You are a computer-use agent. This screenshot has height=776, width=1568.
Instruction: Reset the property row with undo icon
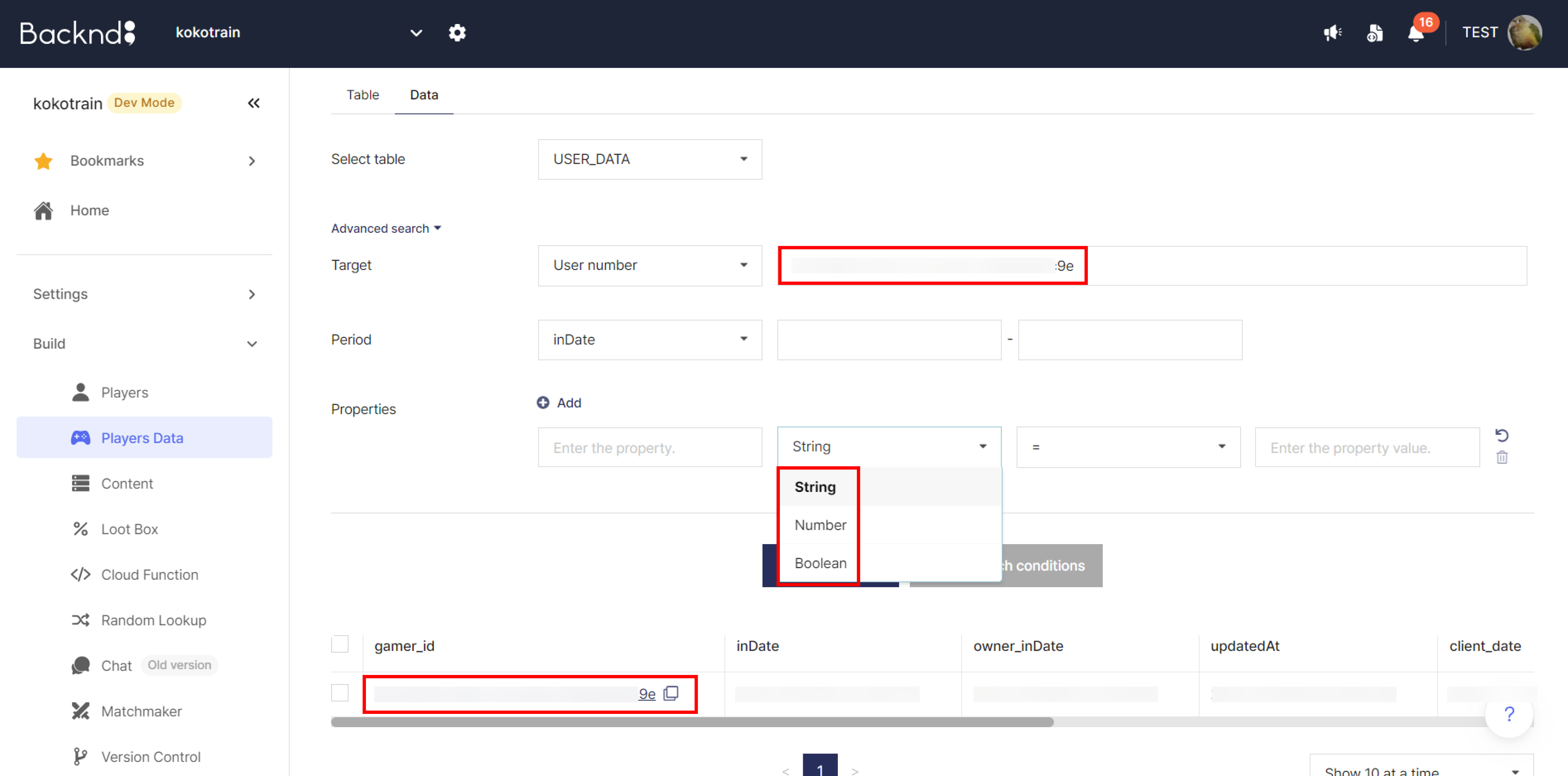(x=1502, y=435)
